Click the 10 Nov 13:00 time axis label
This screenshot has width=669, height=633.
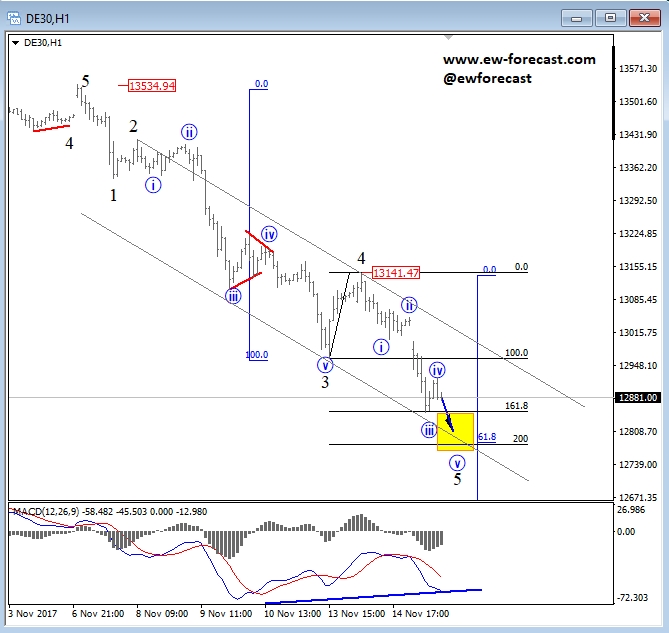[292, 614]
